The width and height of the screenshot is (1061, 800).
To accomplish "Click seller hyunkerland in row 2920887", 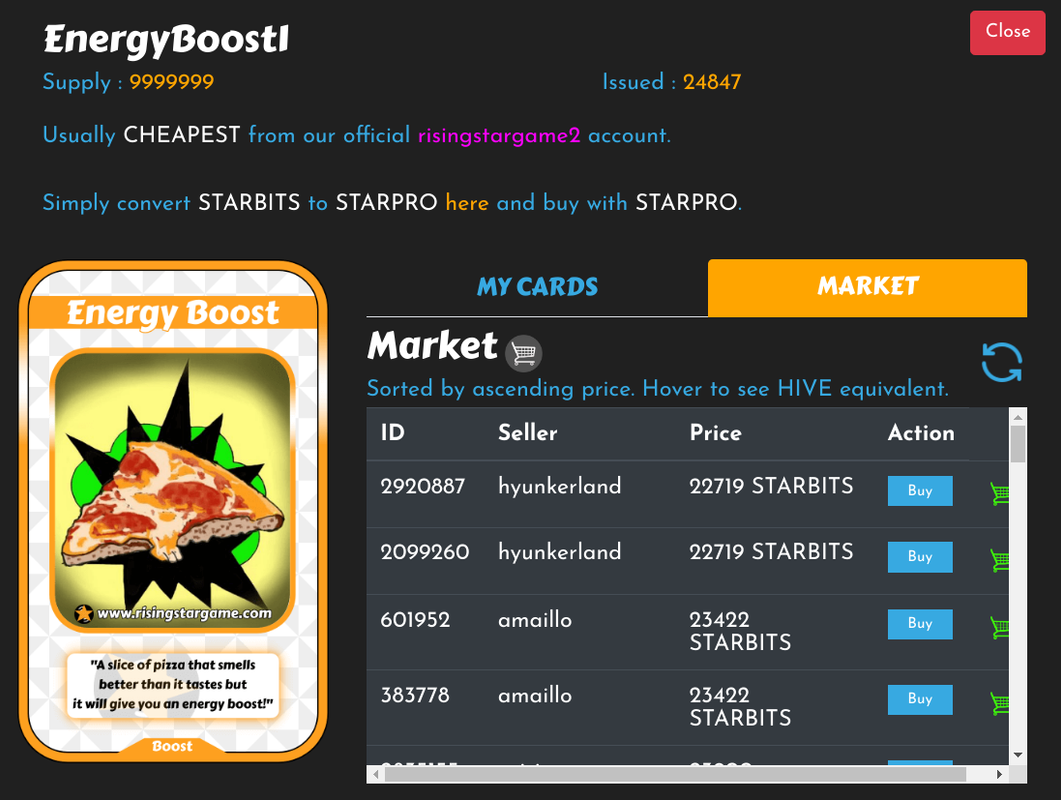I will tap(560, 486).
